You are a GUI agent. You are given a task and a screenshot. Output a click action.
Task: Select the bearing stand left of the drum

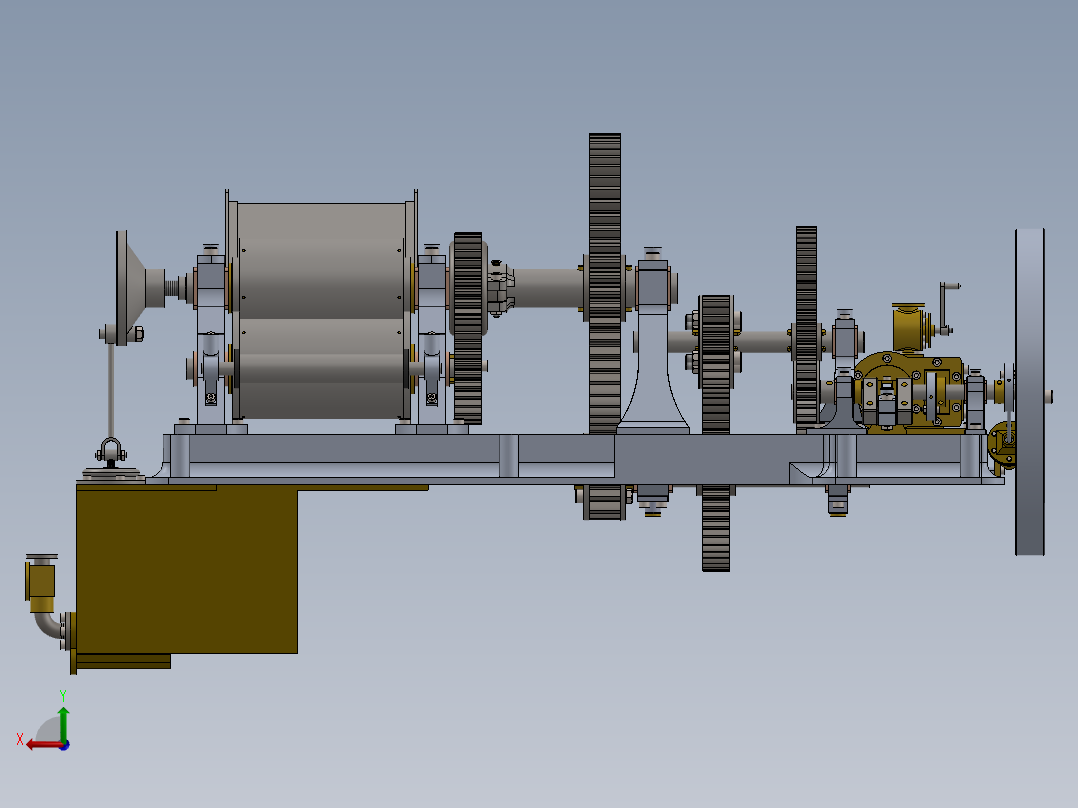(x=210, y=338)
